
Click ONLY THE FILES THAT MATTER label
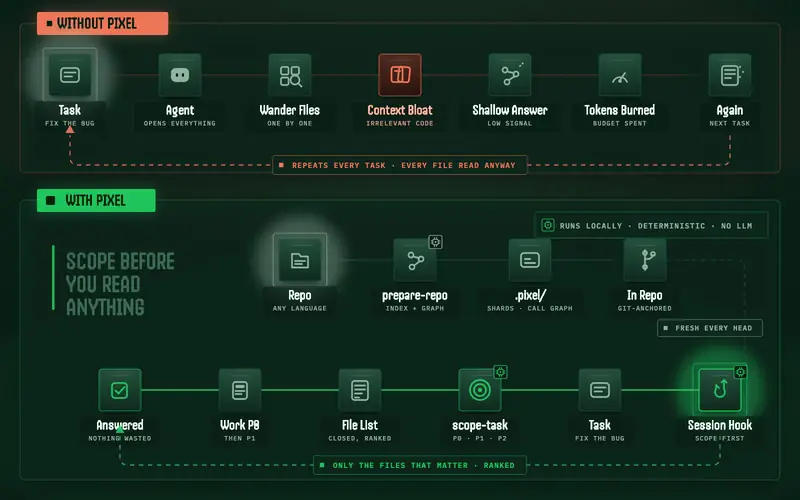[x=420, y=465]
